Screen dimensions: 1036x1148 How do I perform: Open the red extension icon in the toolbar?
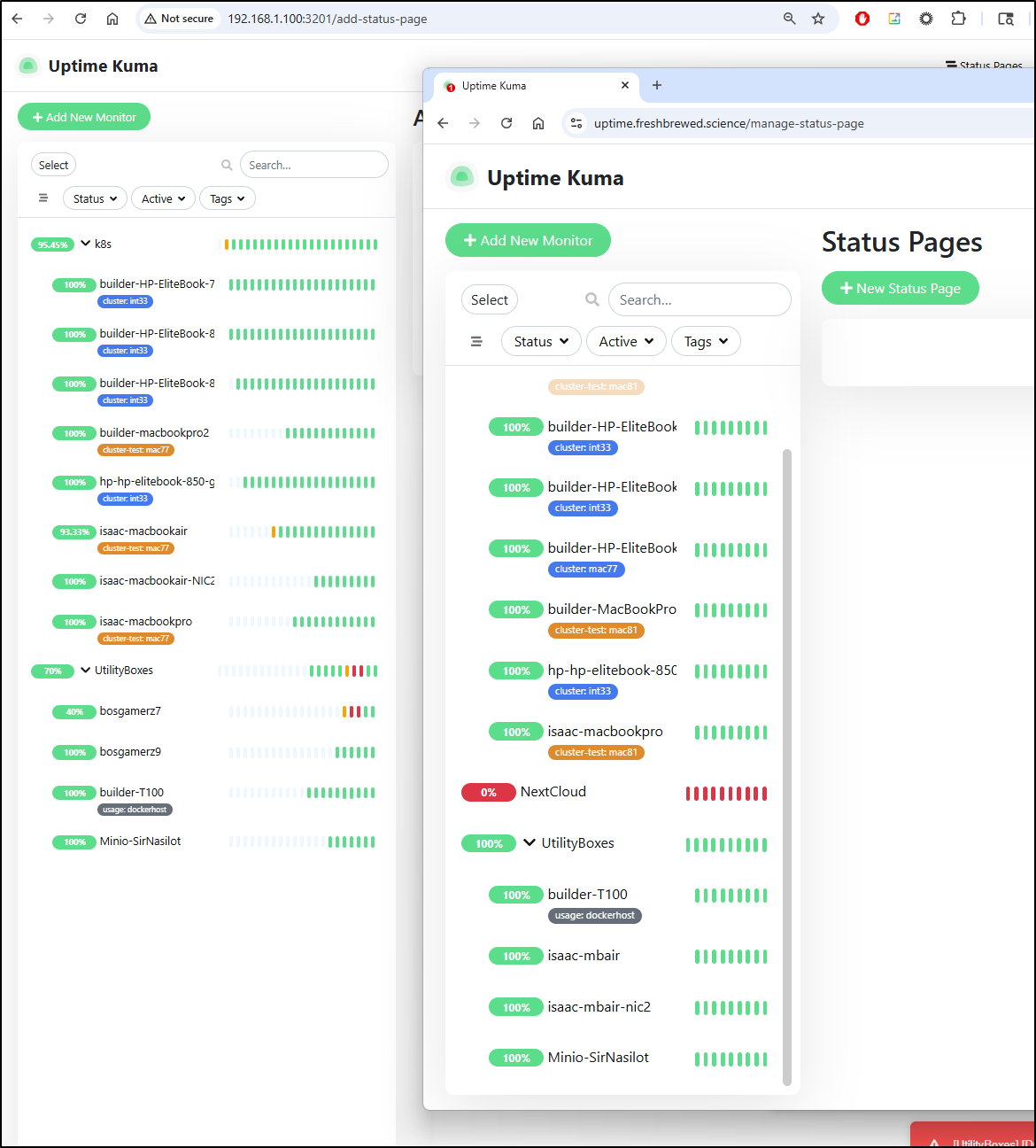coord(862,19)
